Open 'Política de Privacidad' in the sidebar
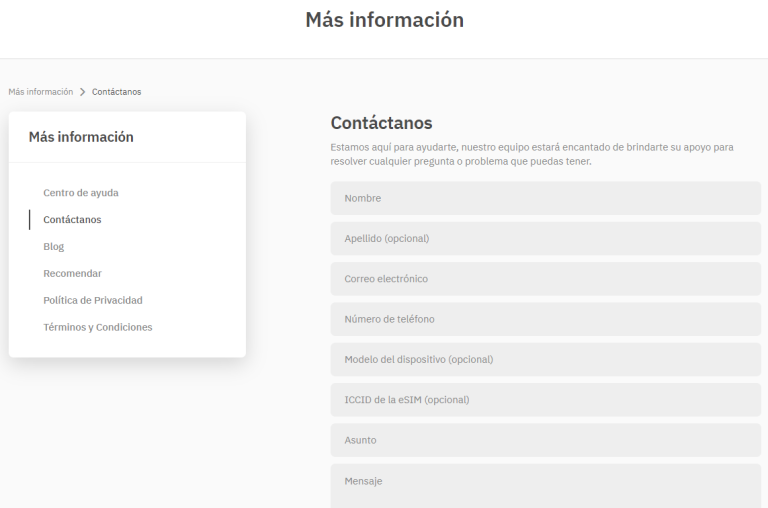This screenshot has width=768, height=508. [93, 300]
